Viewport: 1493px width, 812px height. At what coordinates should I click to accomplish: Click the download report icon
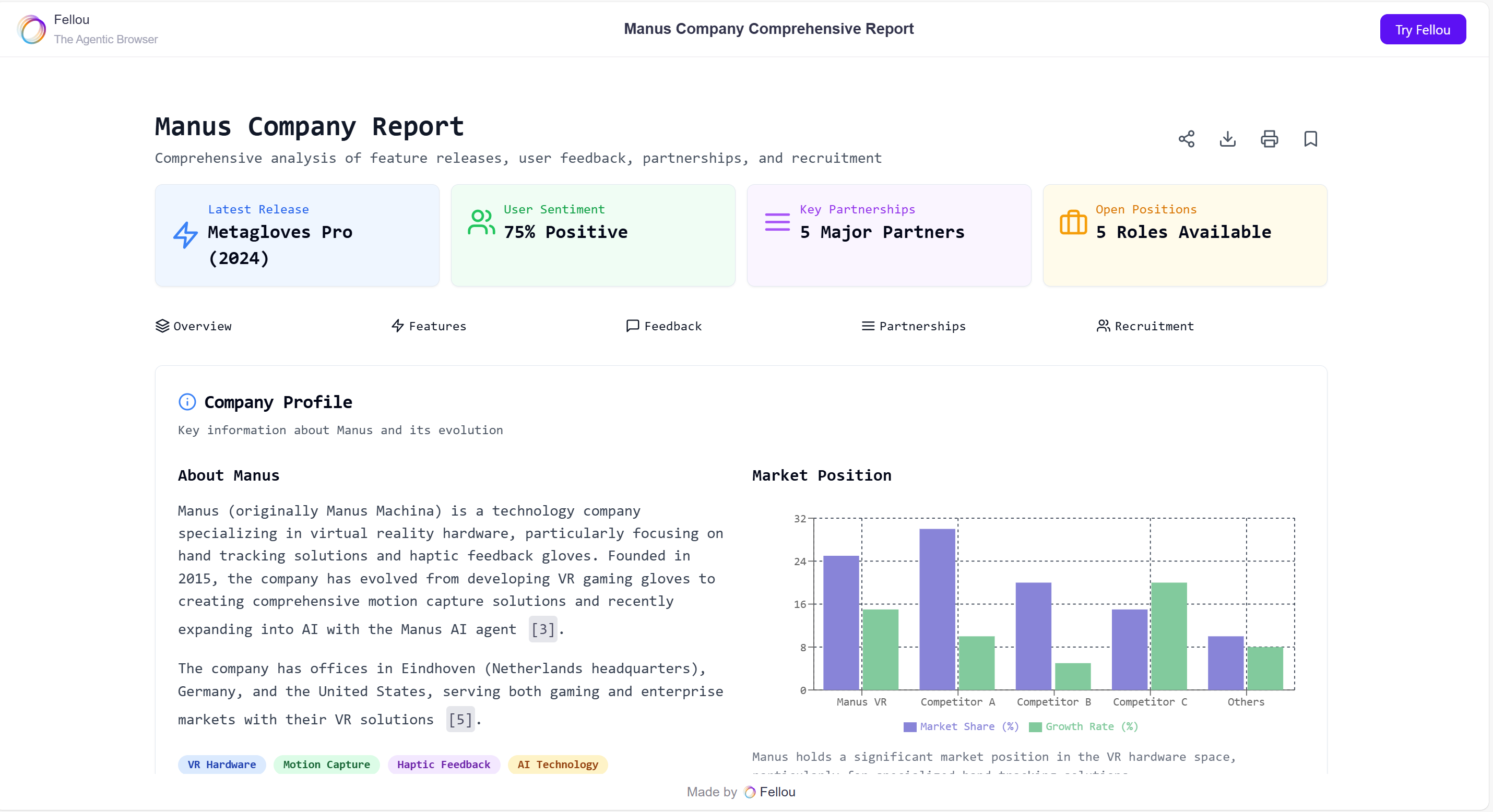[x=1228, y=139]
